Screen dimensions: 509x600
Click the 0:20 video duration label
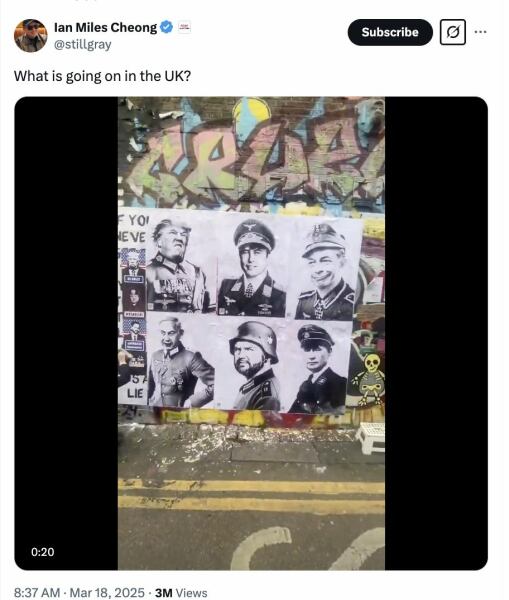[42, 552]
